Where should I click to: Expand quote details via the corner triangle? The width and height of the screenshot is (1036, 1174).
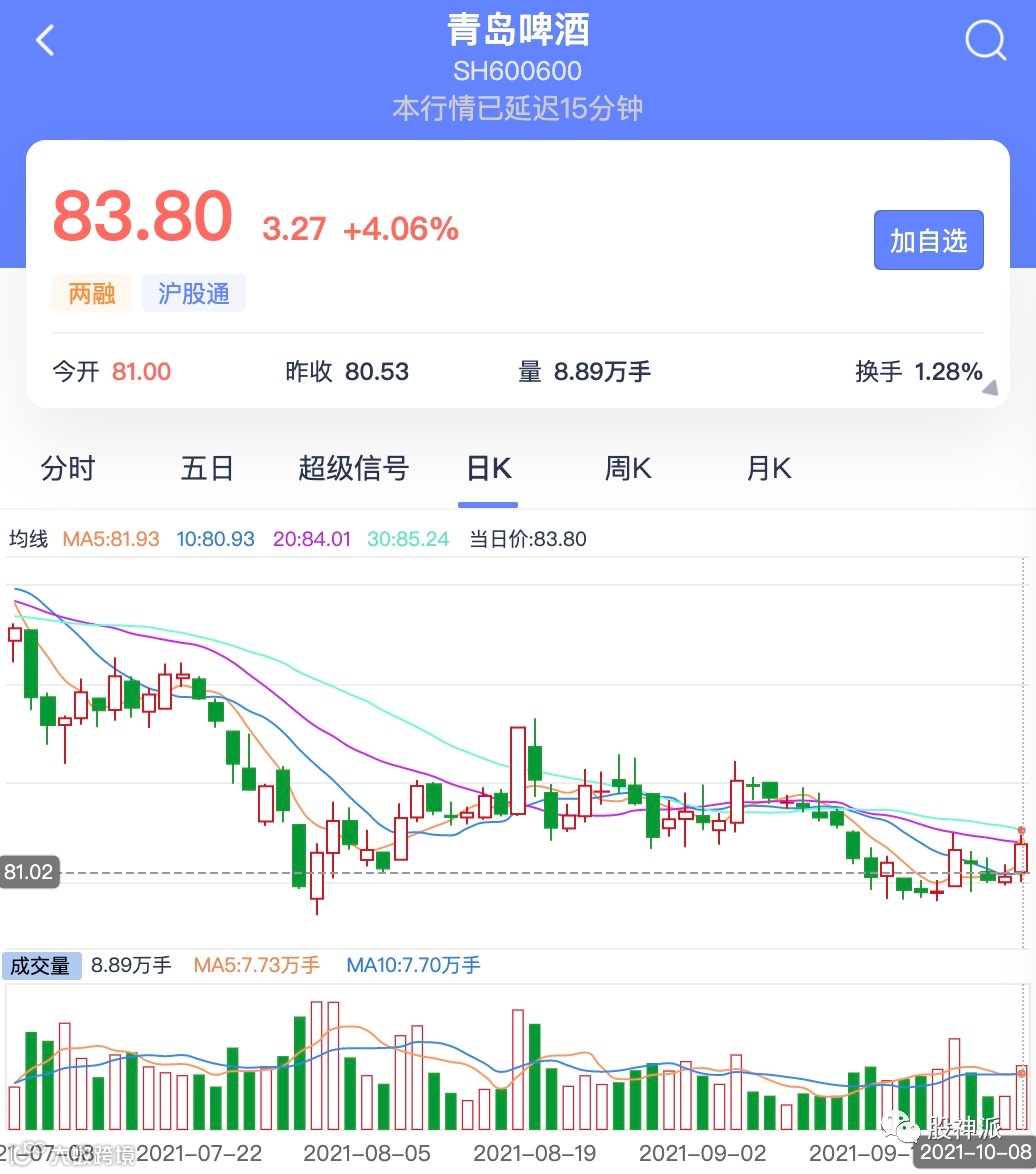tap(990, 387)
